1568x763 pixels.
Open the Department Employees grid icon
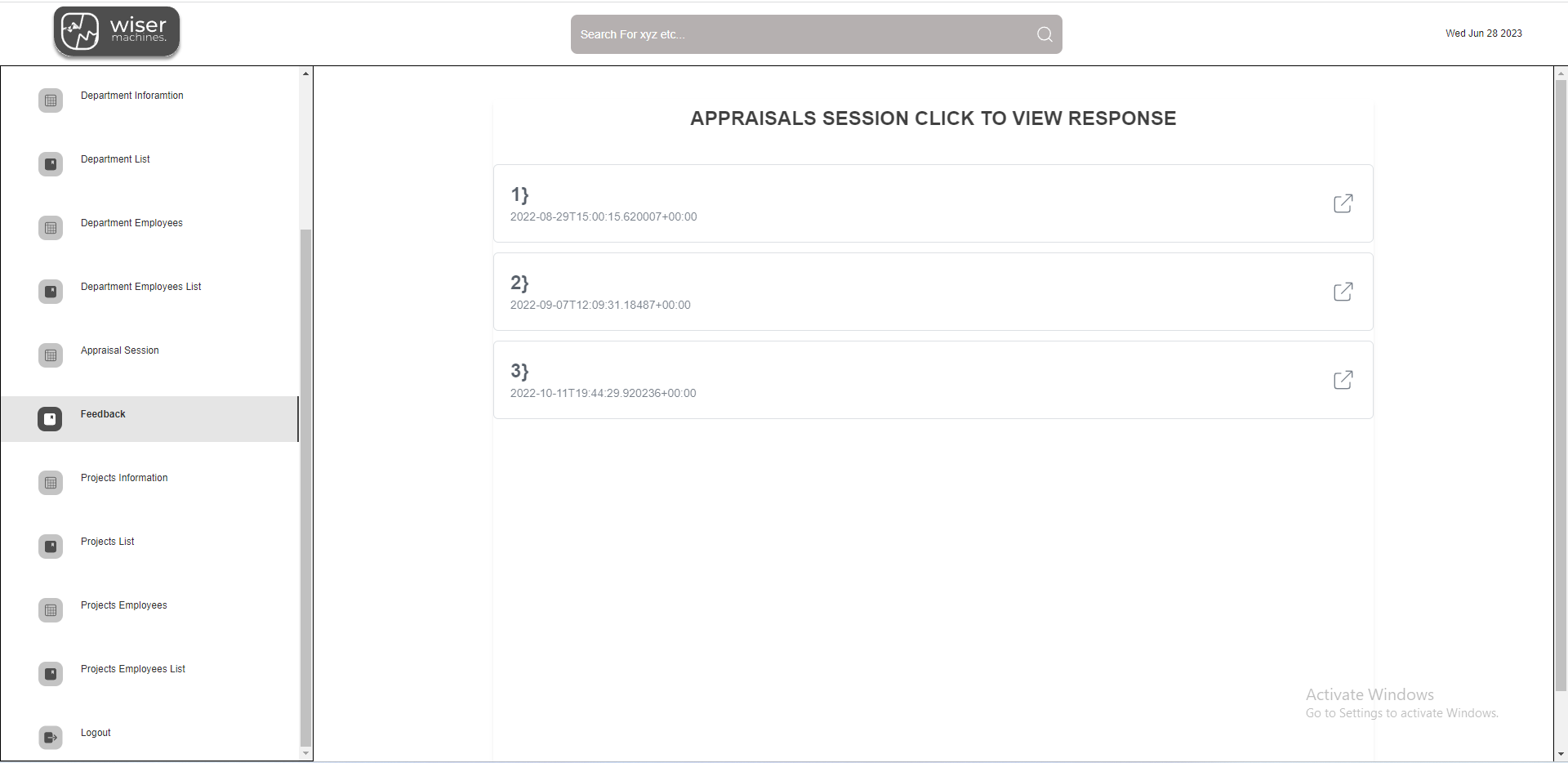(x=50, y=227)
